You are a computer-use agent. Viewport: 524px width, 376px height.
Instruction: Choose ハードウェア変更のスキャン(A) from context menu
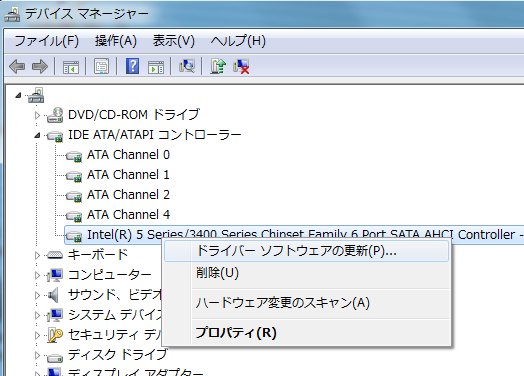[x=306, y=303]
